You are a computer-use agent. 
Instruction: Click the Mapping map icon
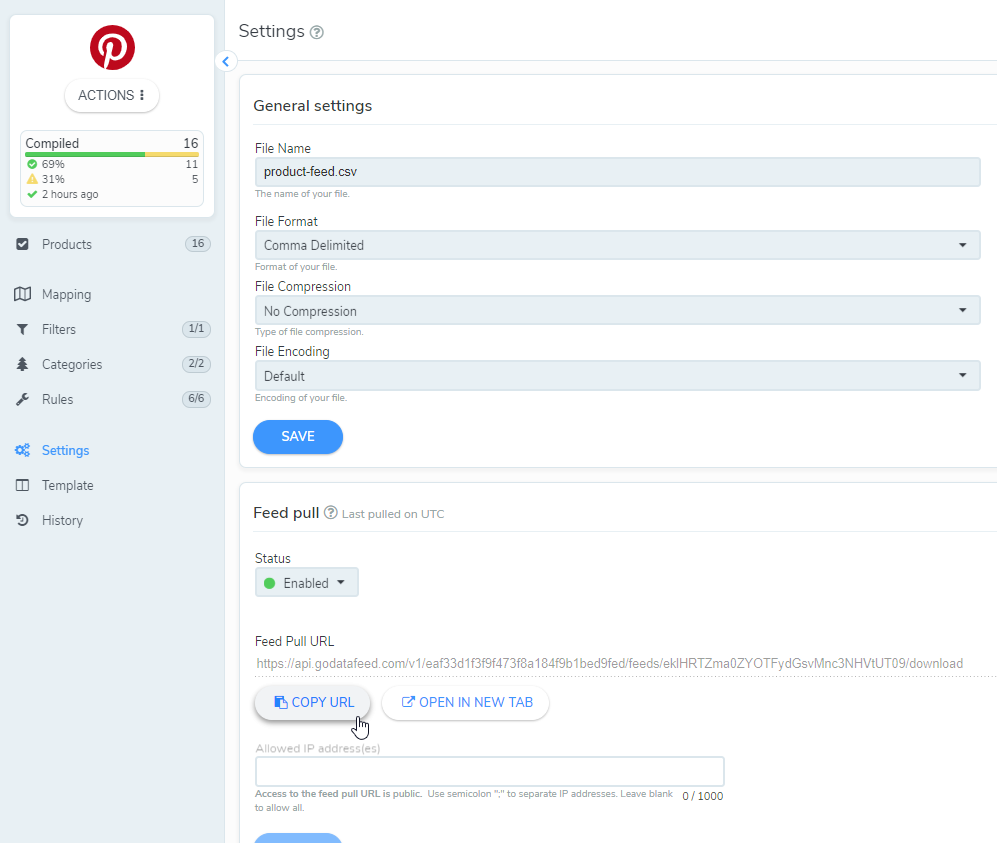click(24, 294)
